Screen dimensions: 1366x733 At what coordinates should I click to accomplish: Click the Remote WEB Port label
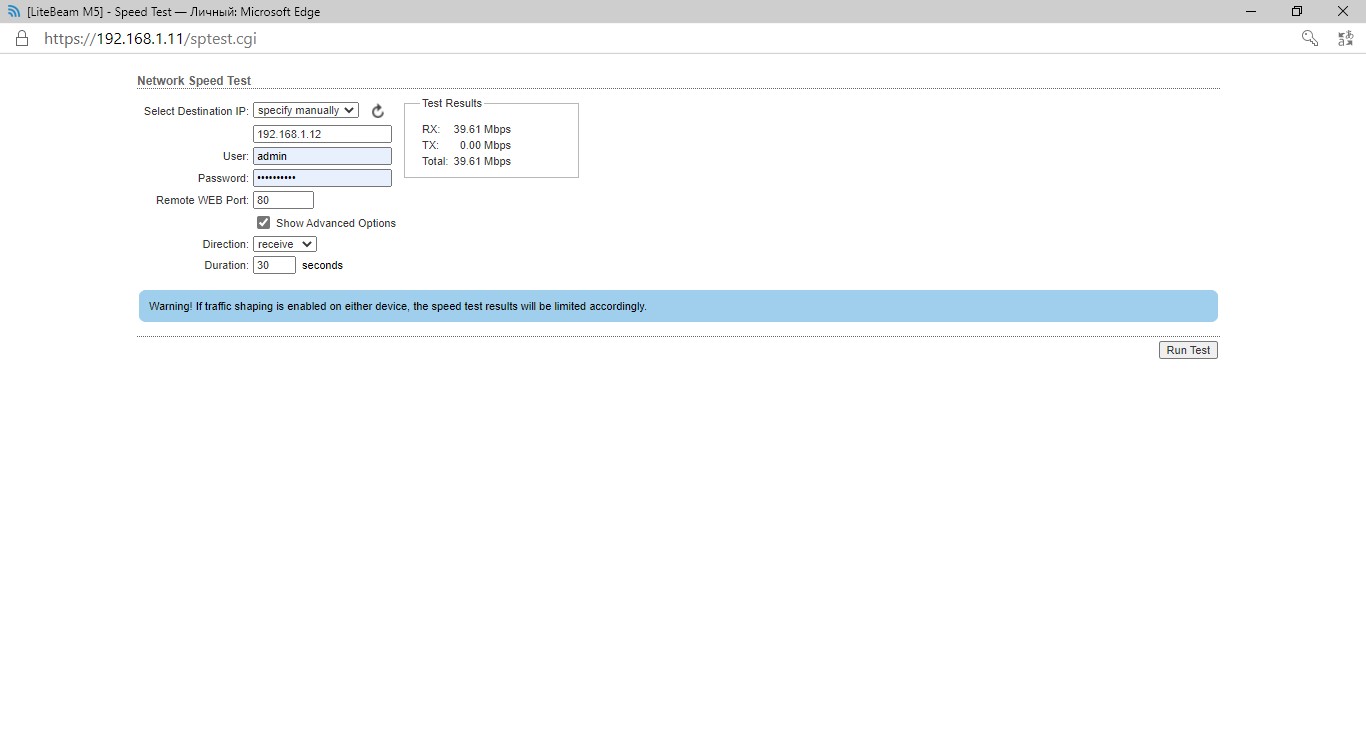coord(202,200)
